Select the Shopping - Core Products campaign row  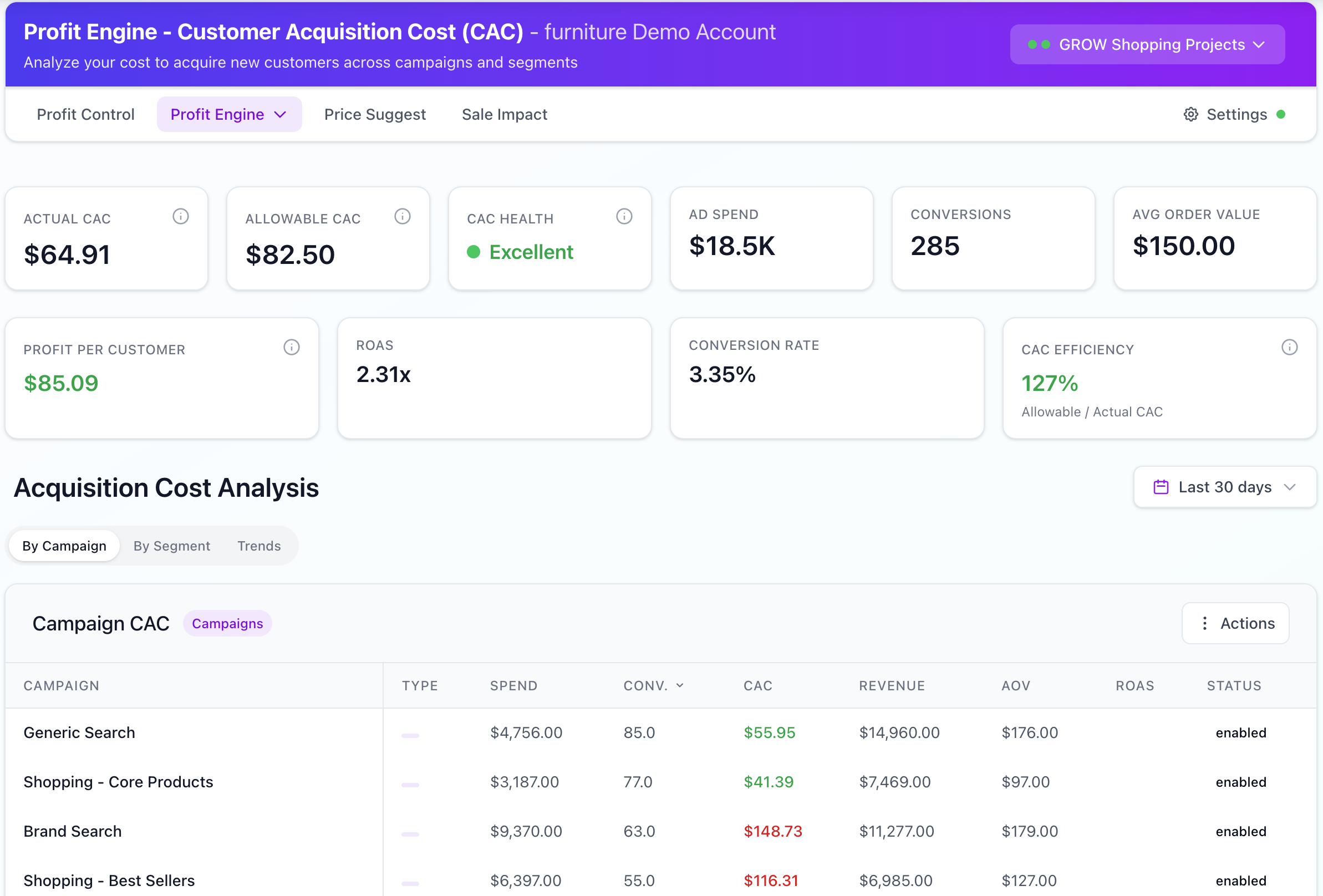[118, 782]
